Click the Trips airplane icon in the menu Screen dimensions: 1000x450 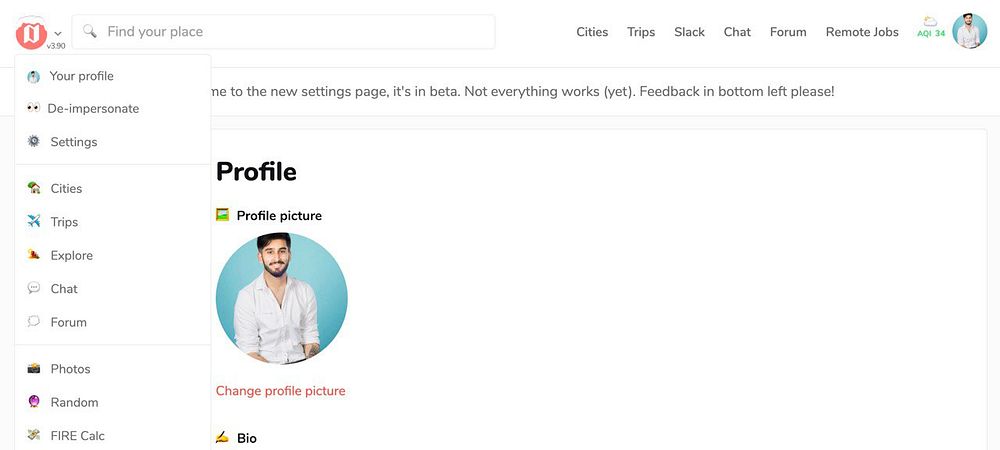34,222
